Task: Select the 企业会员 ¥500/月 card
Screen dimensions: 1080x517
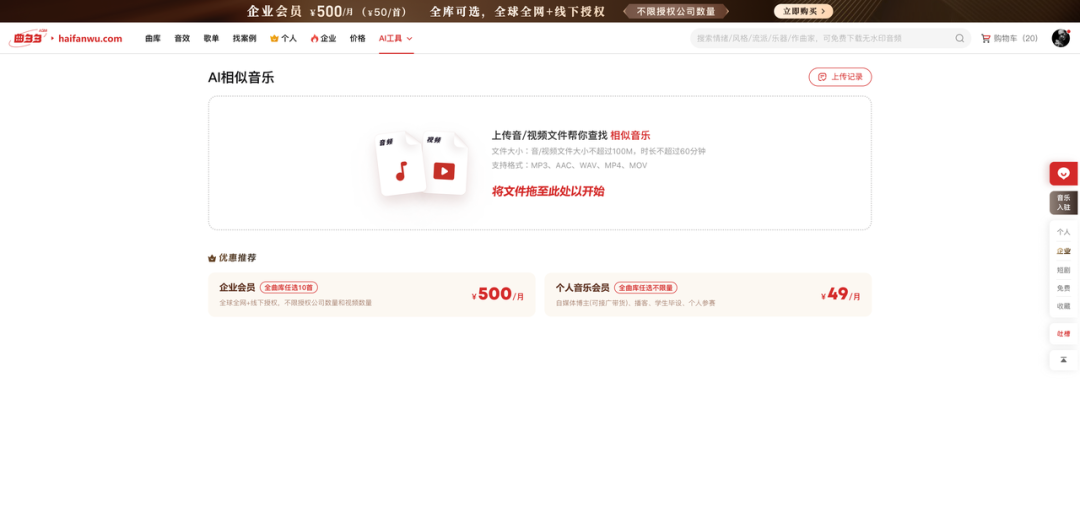Action: 372,294
